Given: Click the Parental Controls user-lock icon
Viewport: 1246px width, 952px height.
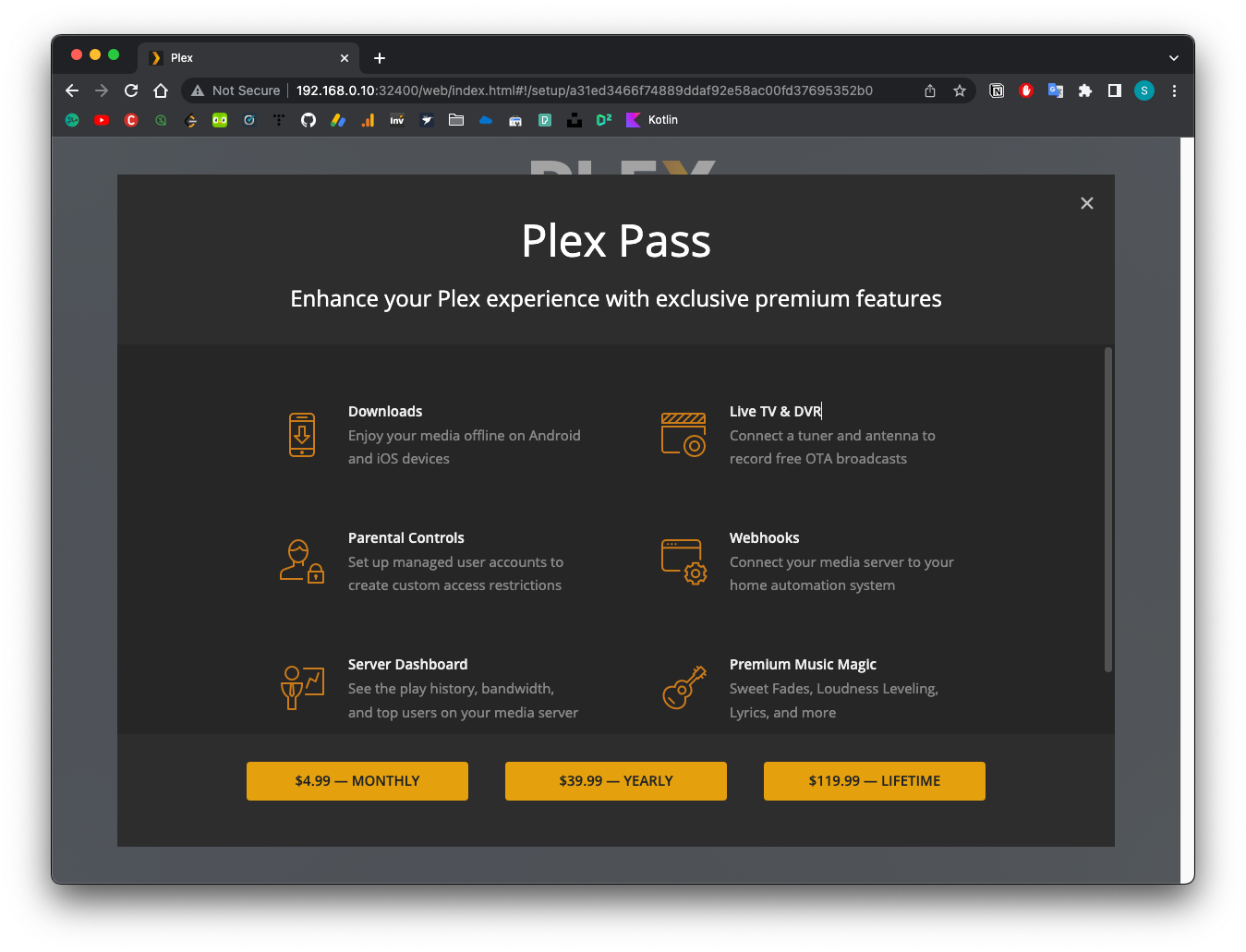Looking at the screenshot, I should pyautogui.click(x=302, y=561).
